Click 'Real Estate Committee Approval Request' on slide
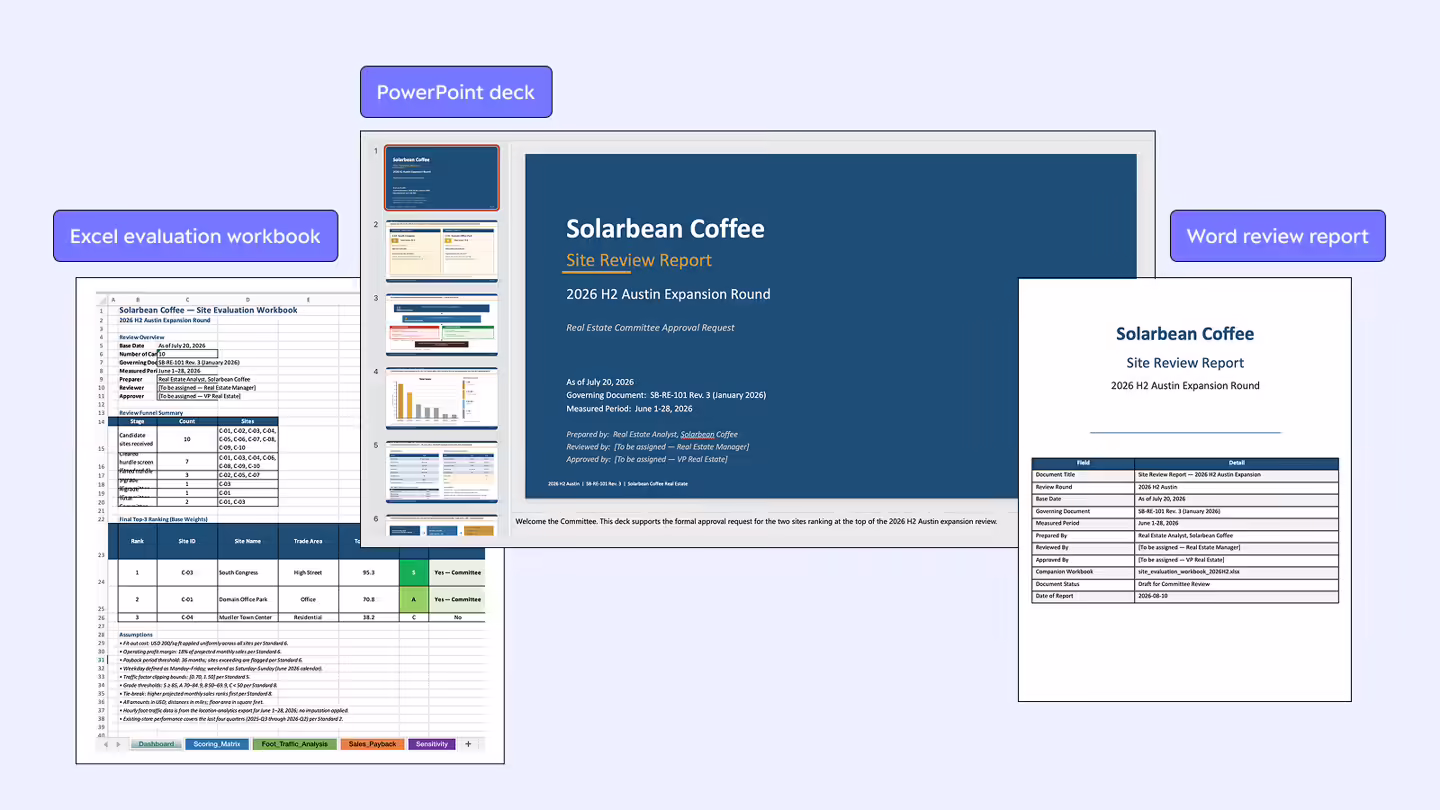The height and width of the screenshot is (810, 1440). coord(650,327)
